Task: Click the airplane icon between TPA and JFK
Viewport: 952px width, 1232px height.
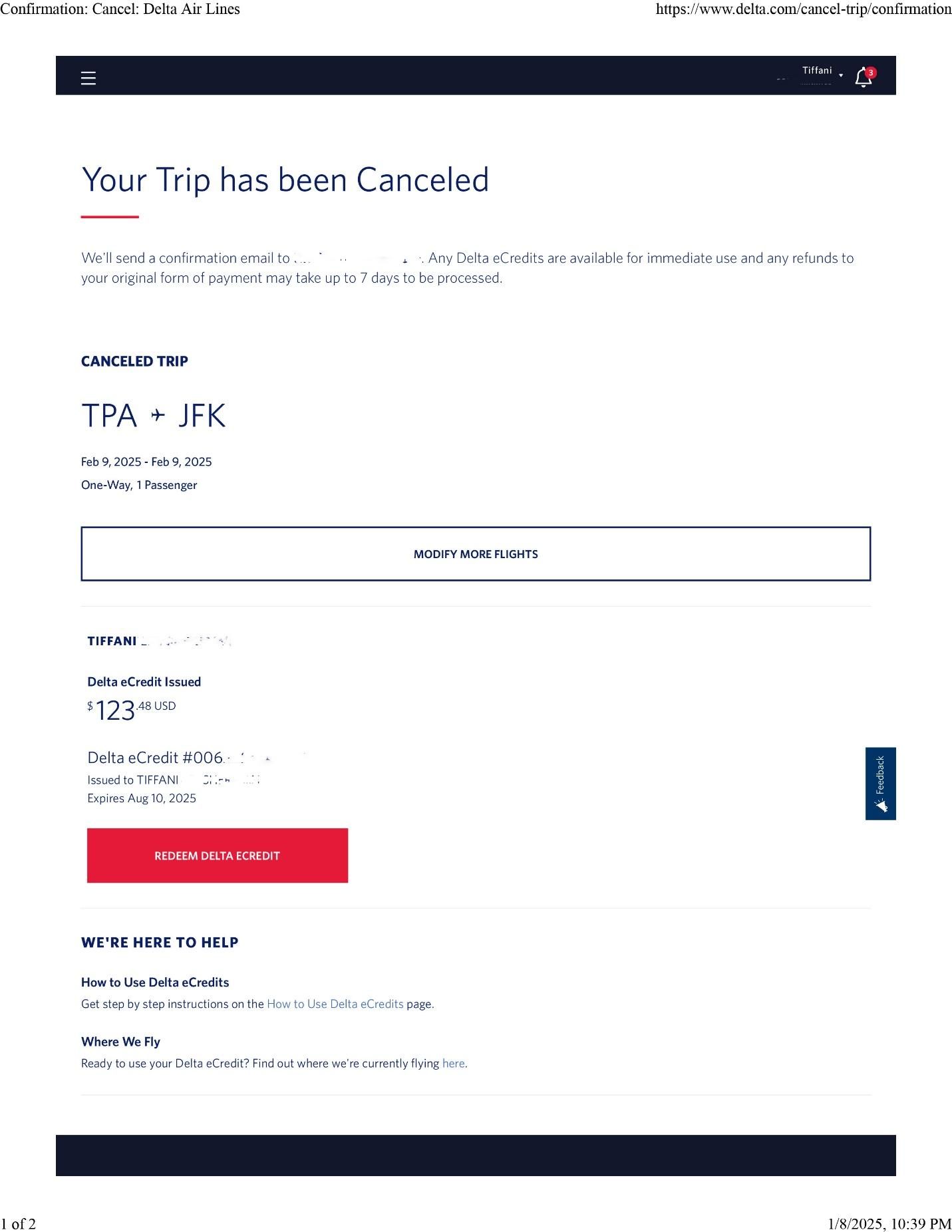Action: click(x=158, y=416)
